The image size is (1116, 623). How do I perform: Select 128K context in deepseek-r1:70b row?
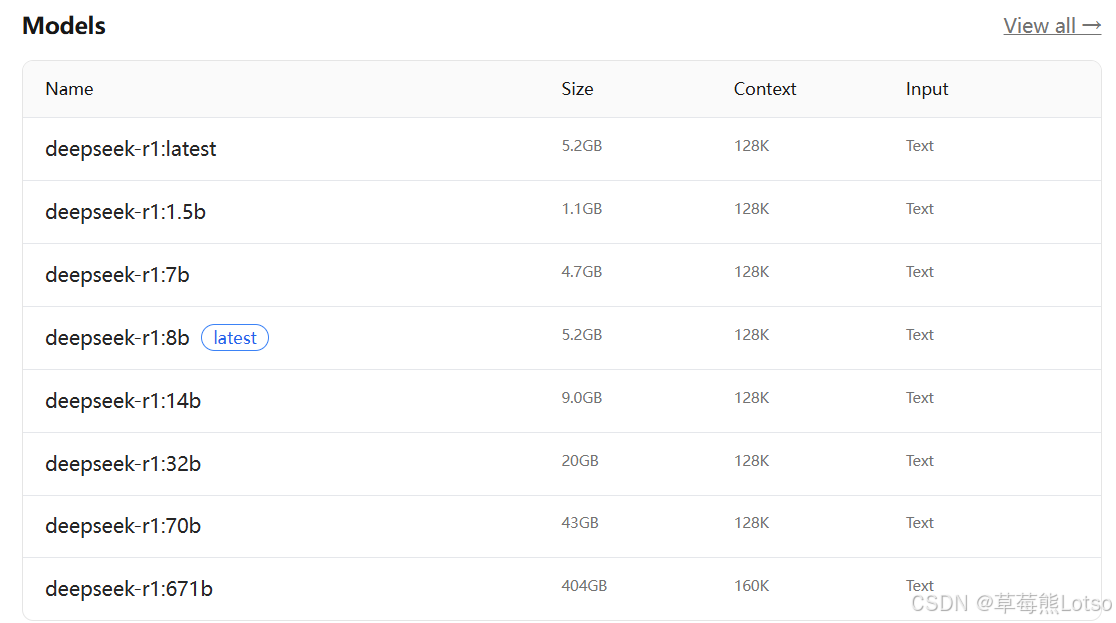coord(752,523)
